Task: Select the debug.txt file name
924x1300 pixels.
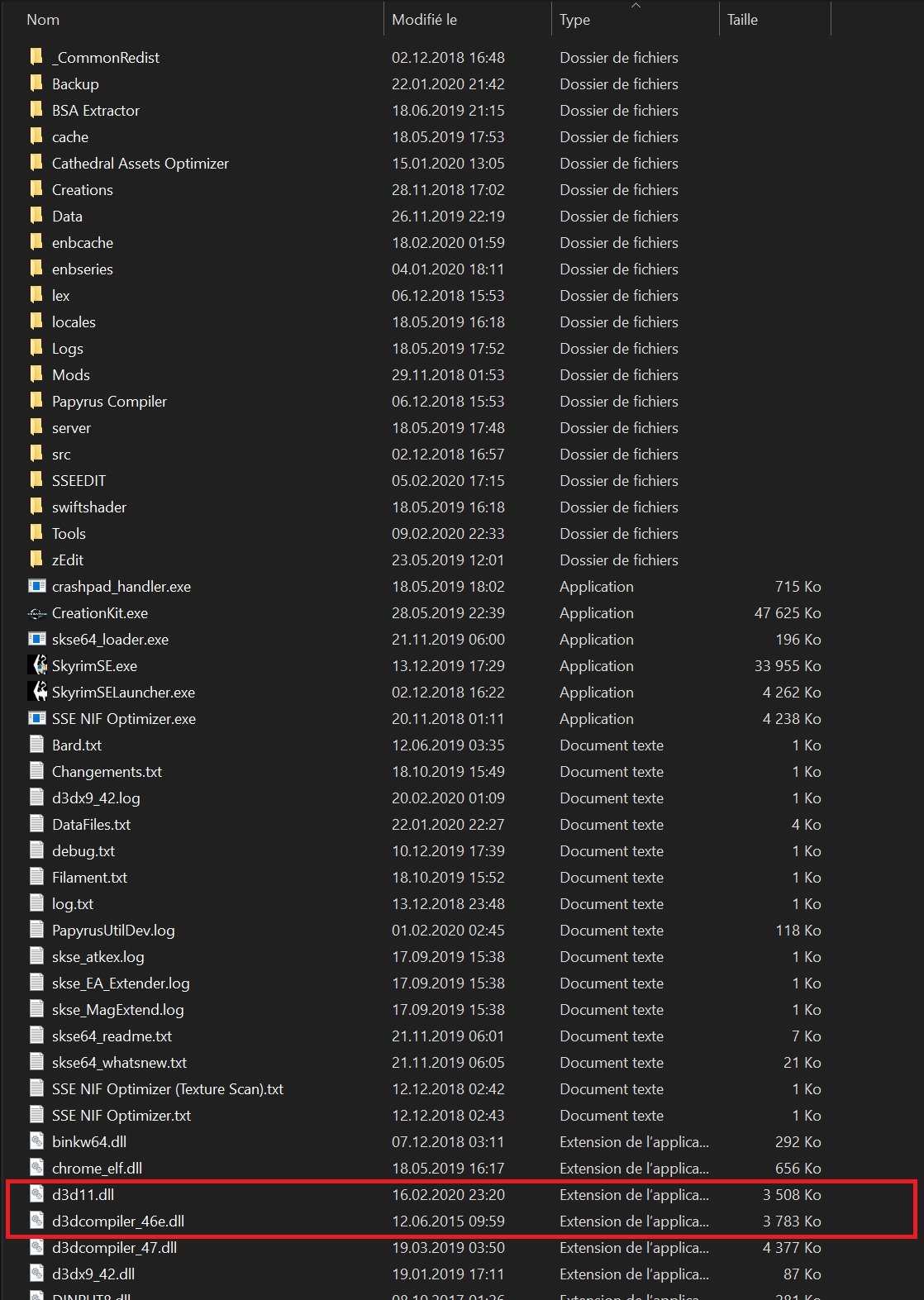Action: [x=83, y=850]
